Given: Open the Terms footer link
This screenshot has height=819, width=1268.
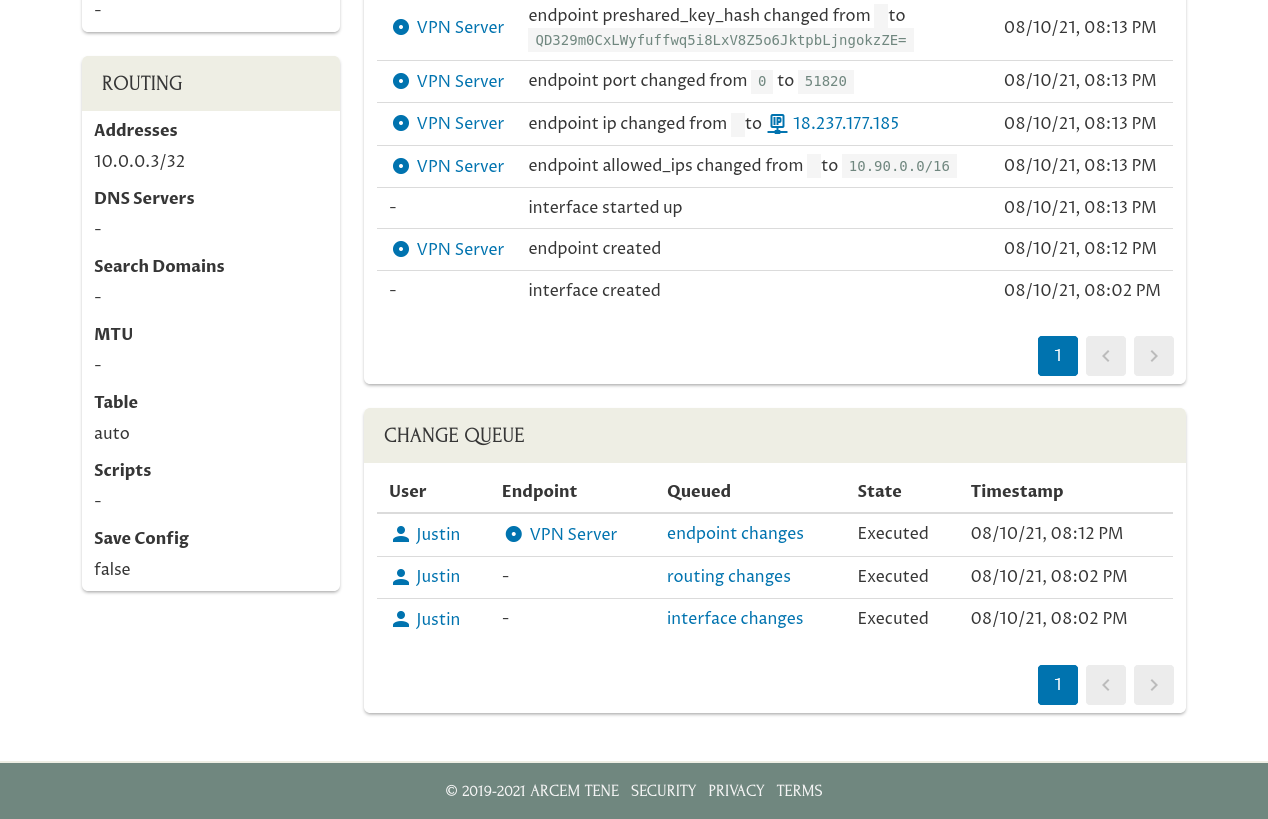Looking at the screenshot, I should [x=799, y=791].
